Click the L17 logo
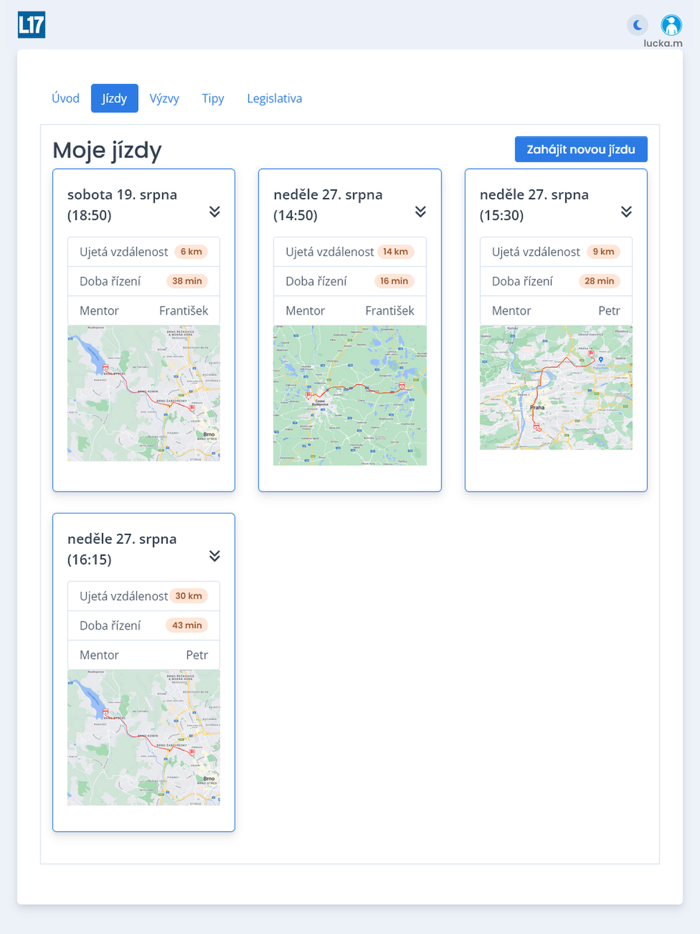 [x=32, y=25]
